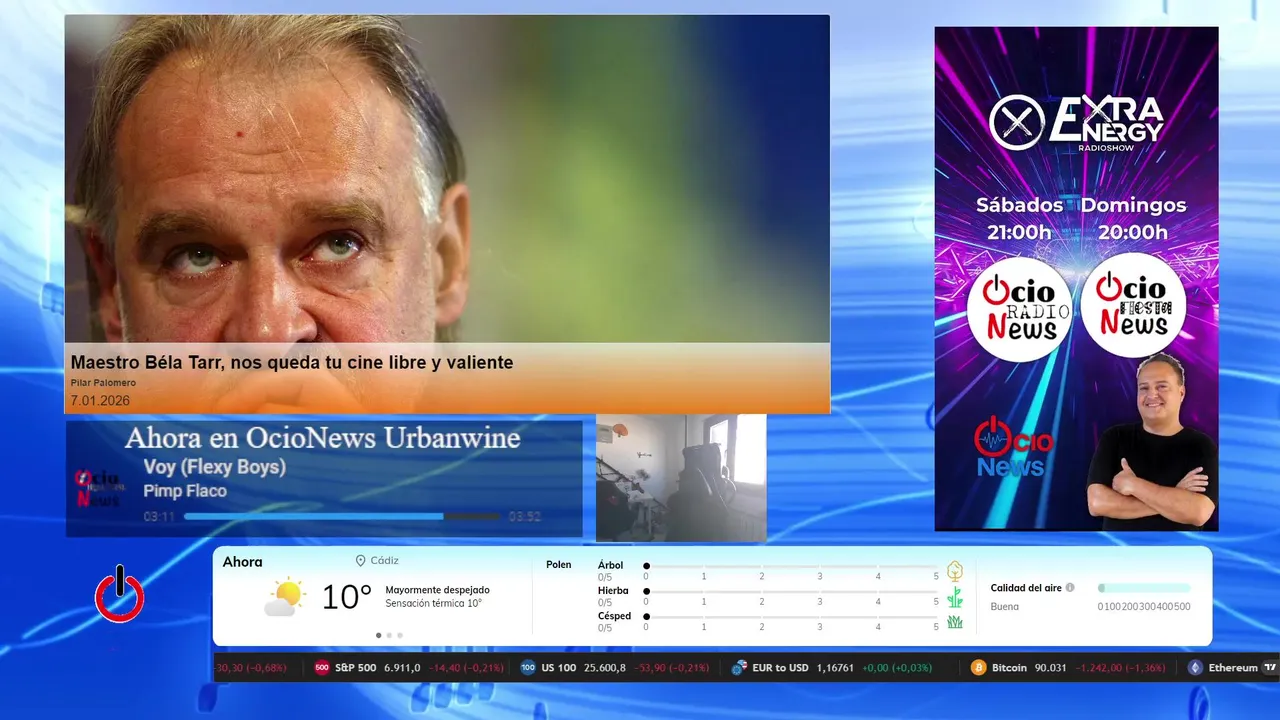Click the Hierba grass pollen icon
The height and width of the screenshot is (720, 1280).
[x=955, y=597]
